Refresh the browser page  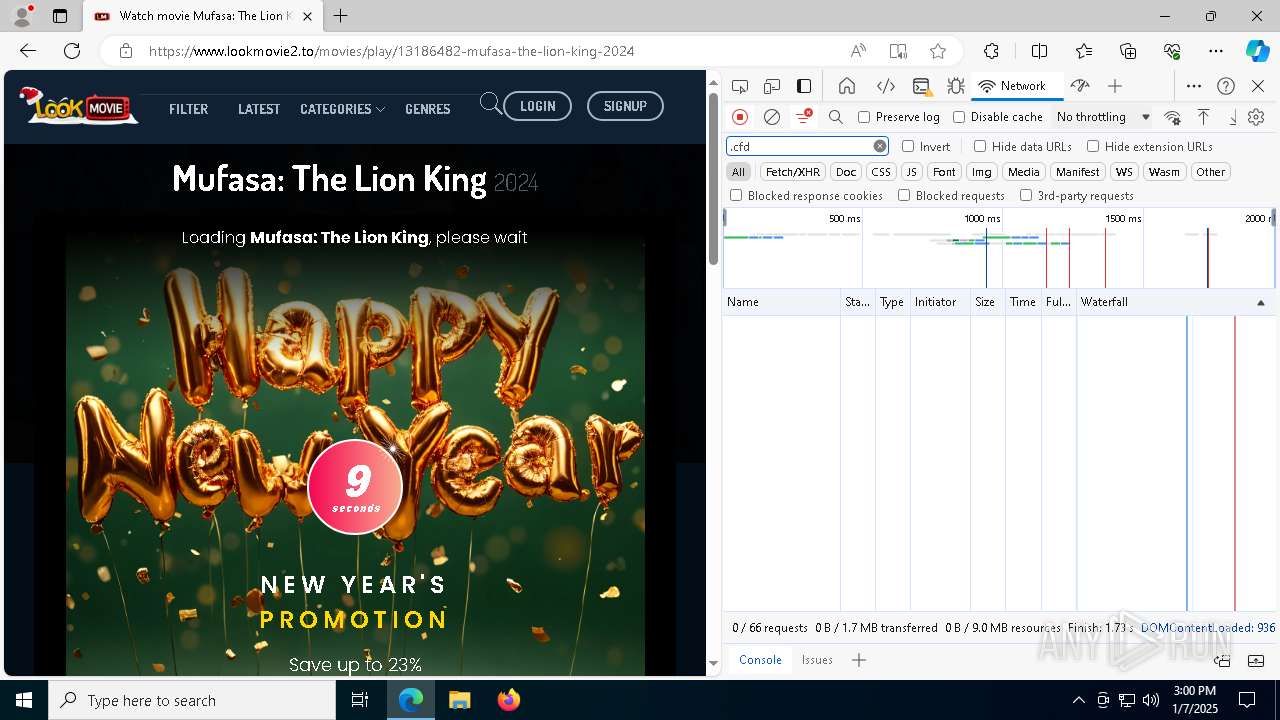point(72,51)
